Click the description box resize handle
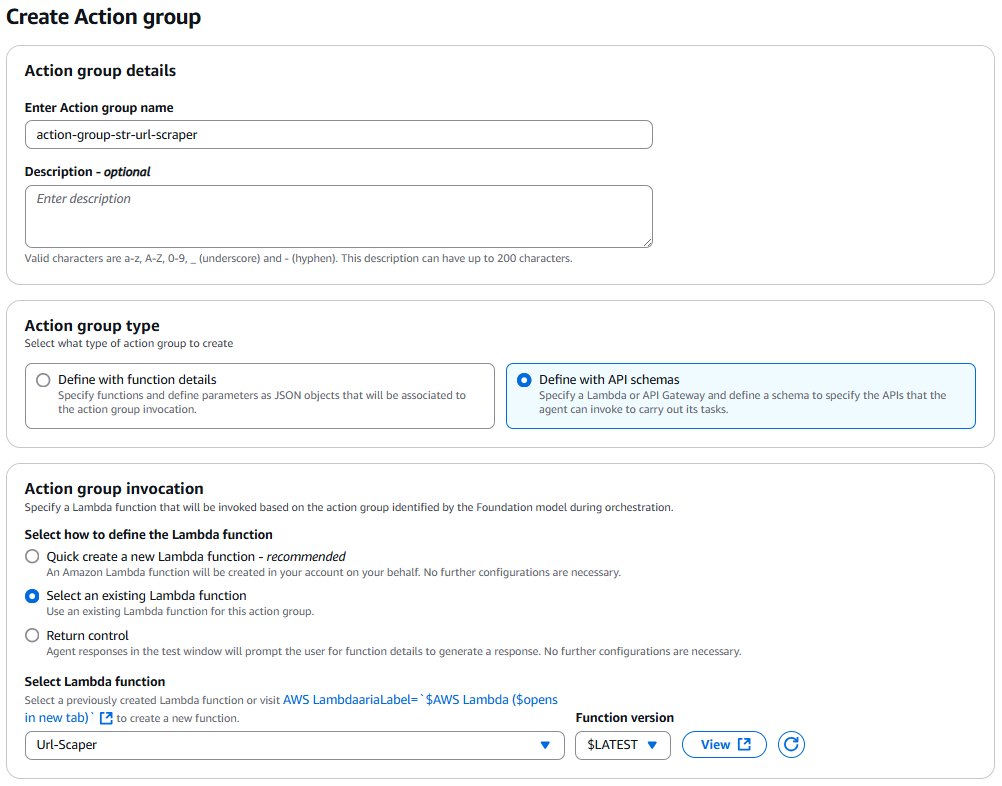Screen dimensions: 1002x786 (x=648, y=243)
